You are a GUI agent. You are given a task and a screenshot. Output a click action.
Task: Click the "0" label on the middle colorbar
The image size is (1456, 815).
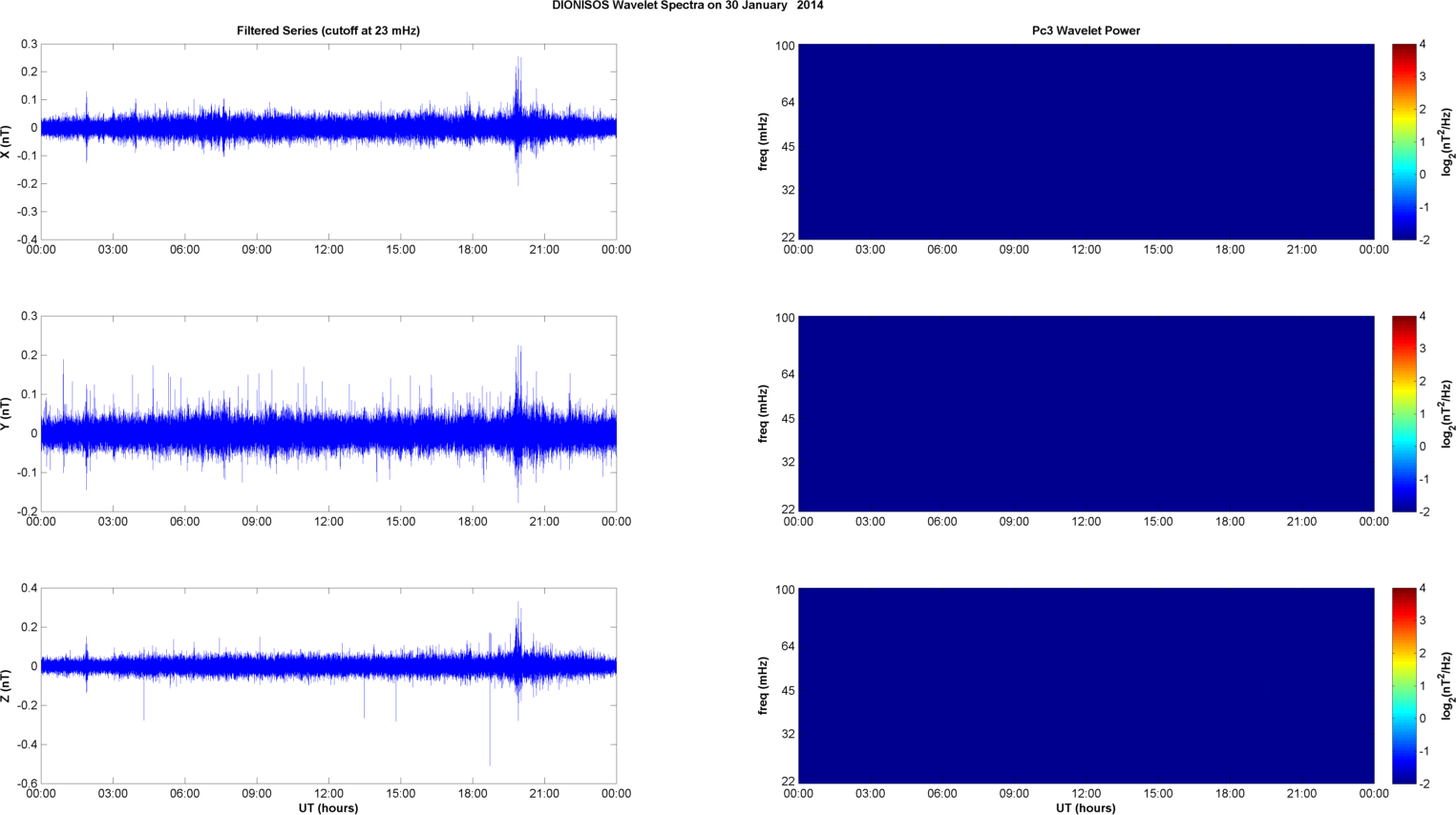pyautogui.click(x=1423, y=446)
